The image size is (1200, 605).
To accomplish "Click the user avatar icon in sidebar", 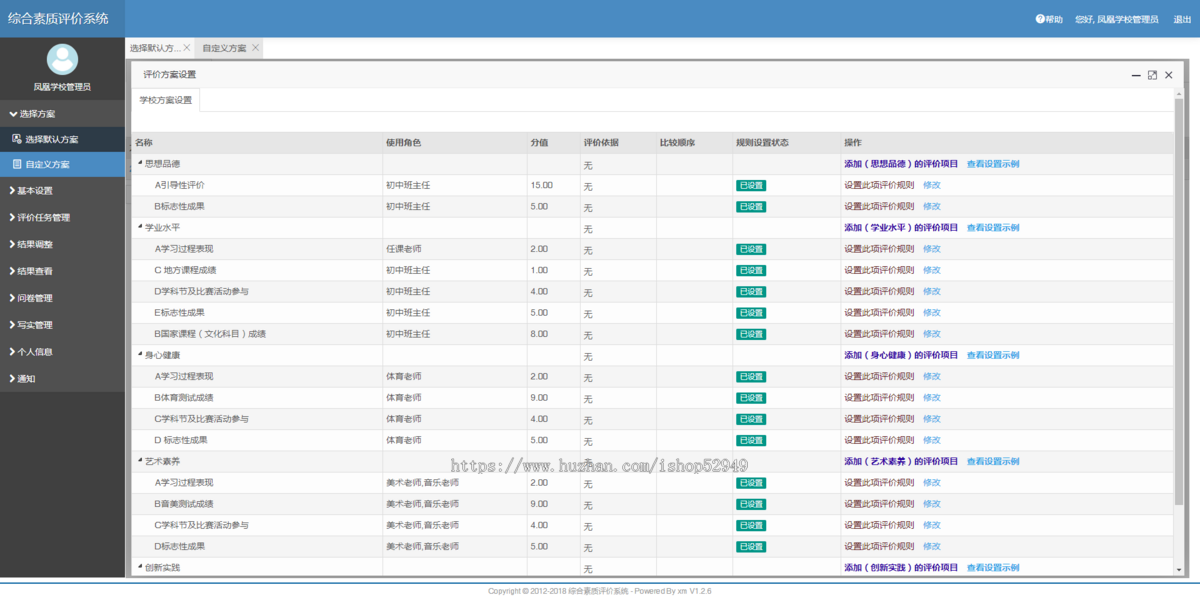I will pos(62,59).
